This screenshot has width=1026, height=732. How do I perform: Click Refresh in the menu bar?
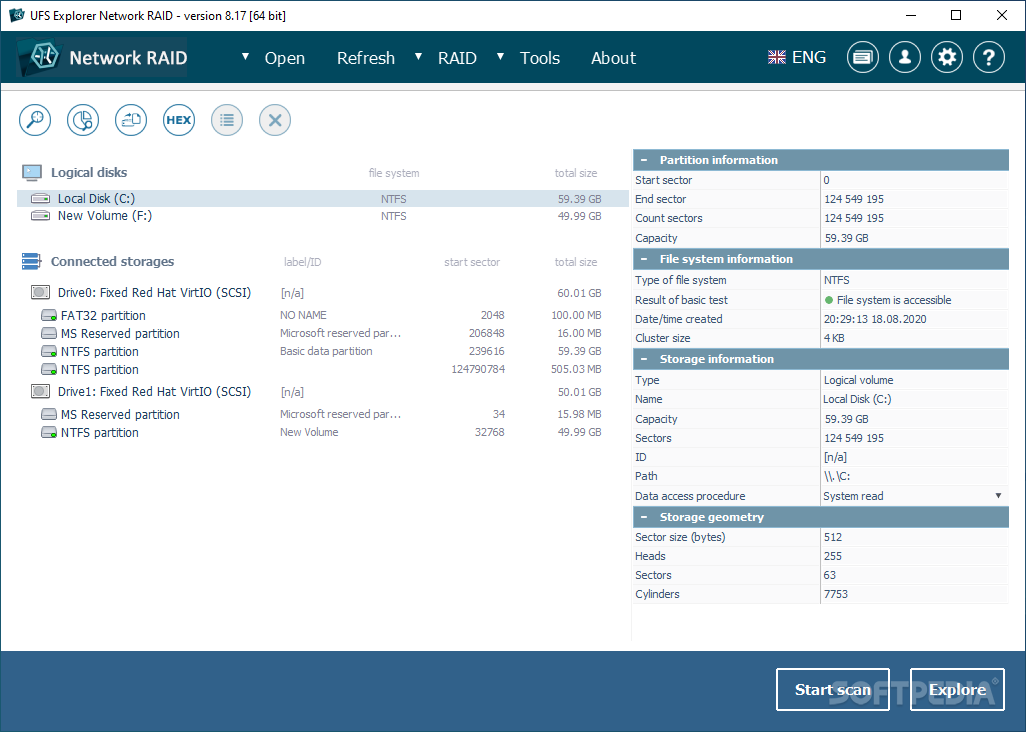click(366, 58)
